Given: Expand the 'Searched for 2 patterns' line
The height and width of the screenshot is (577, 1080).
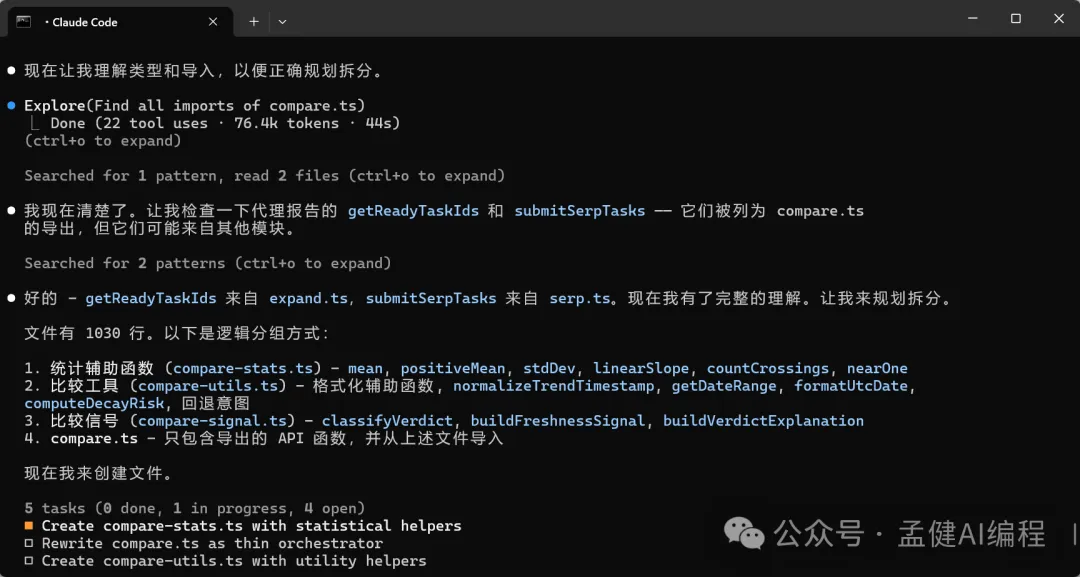Looking at the screenshot, I should coord(207,264).
